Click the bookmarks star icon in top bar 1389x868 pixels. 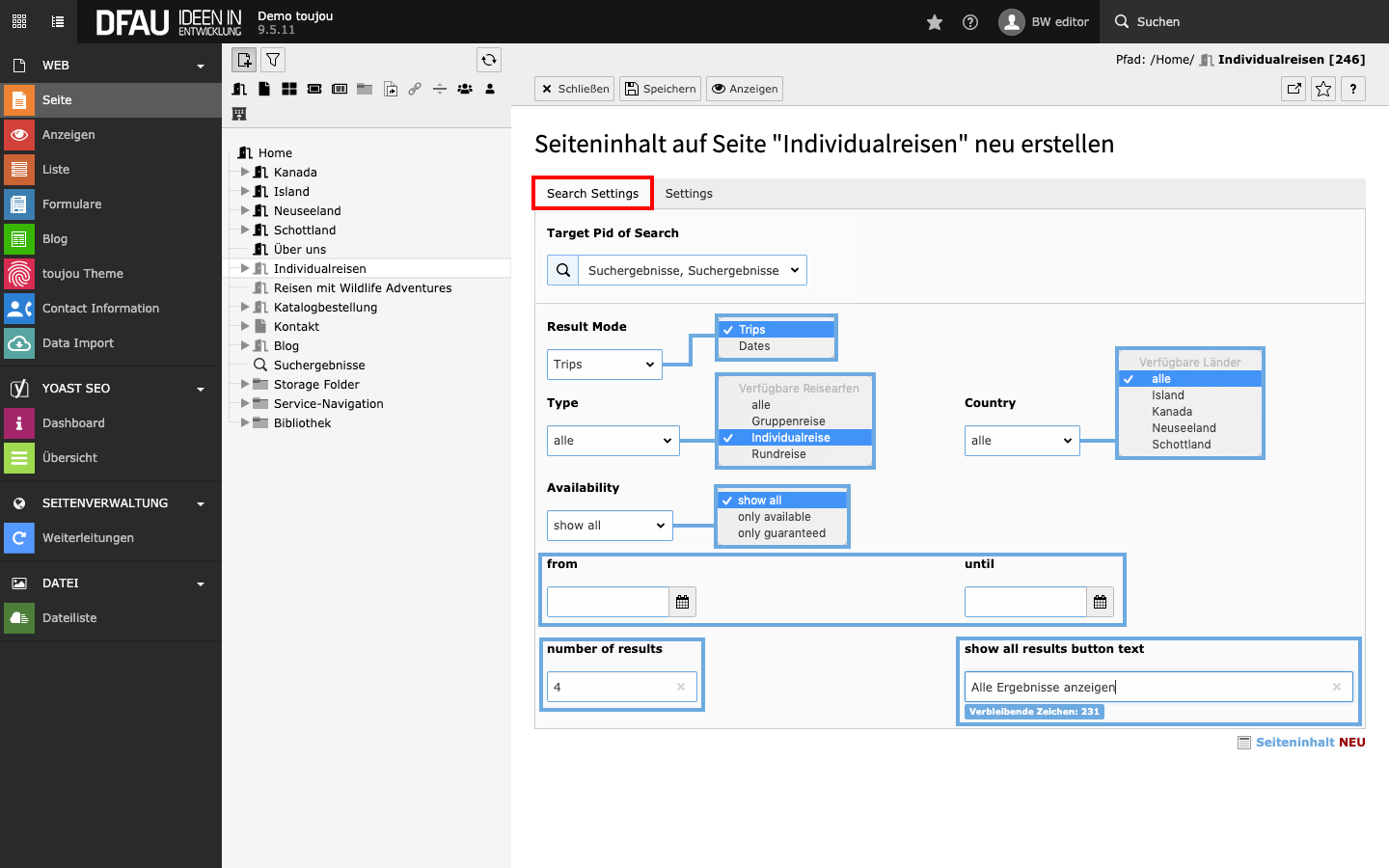(x=934, y=22)
